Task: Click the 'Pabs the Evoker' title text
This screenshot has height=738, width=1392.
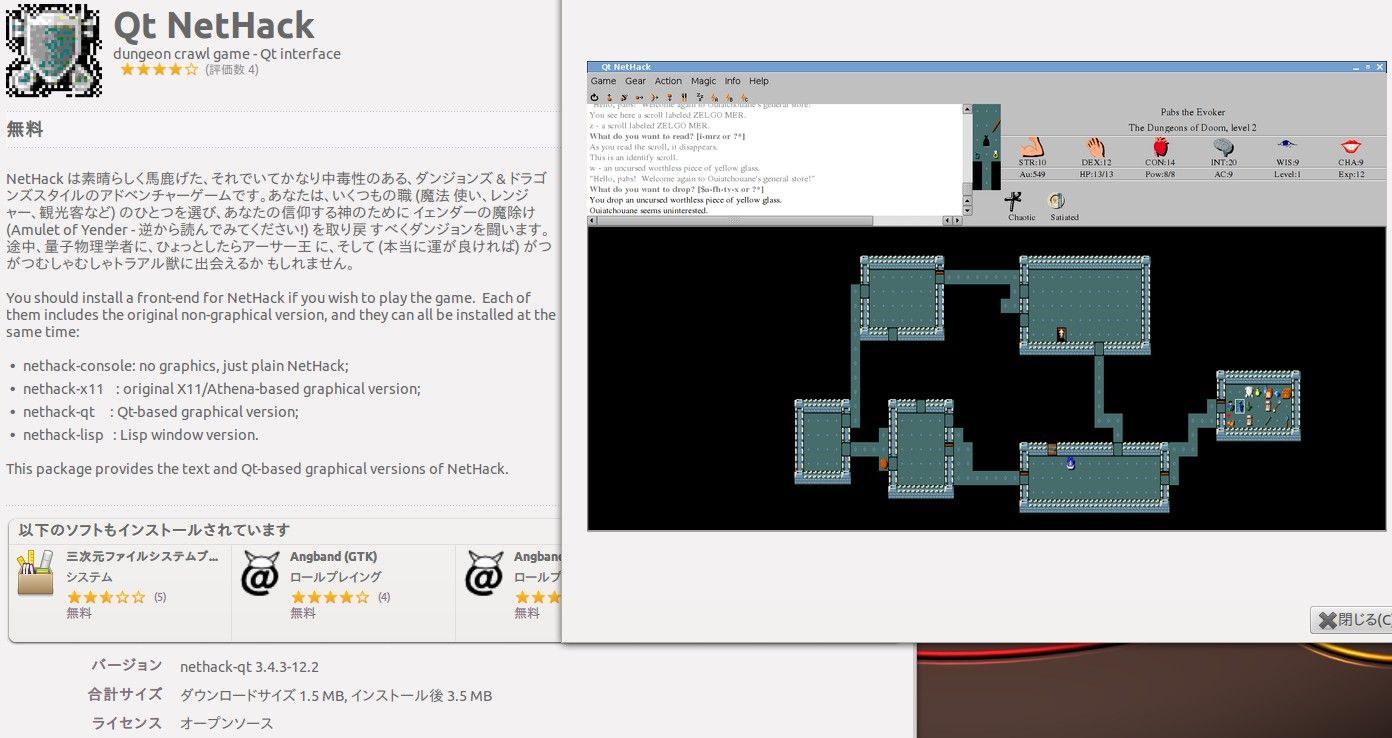Action: pos(1192,112)
